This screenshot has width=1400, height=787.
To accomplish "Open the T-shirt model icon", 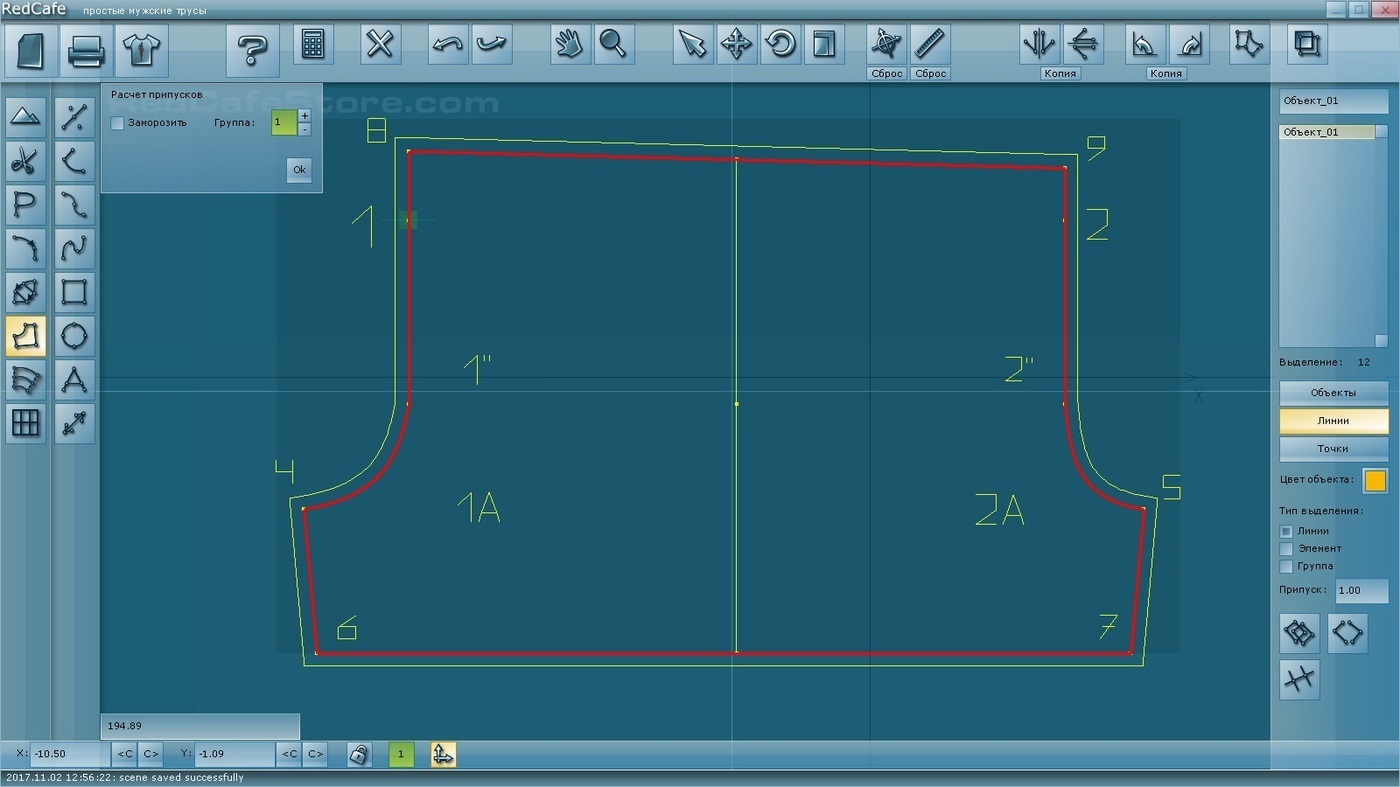I will [141, 49].
